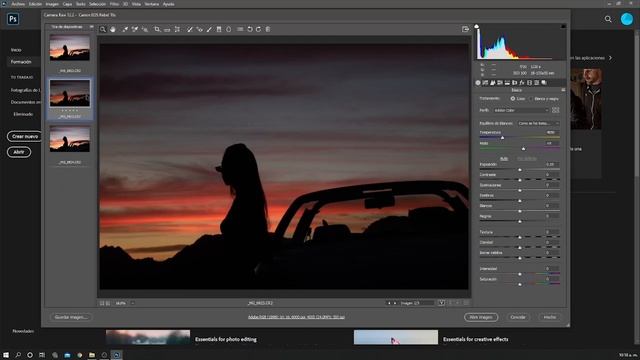This screenshot has width=640, height=360.
Task: Open the Tone Curve panel icon
Action: click(485, 83)
